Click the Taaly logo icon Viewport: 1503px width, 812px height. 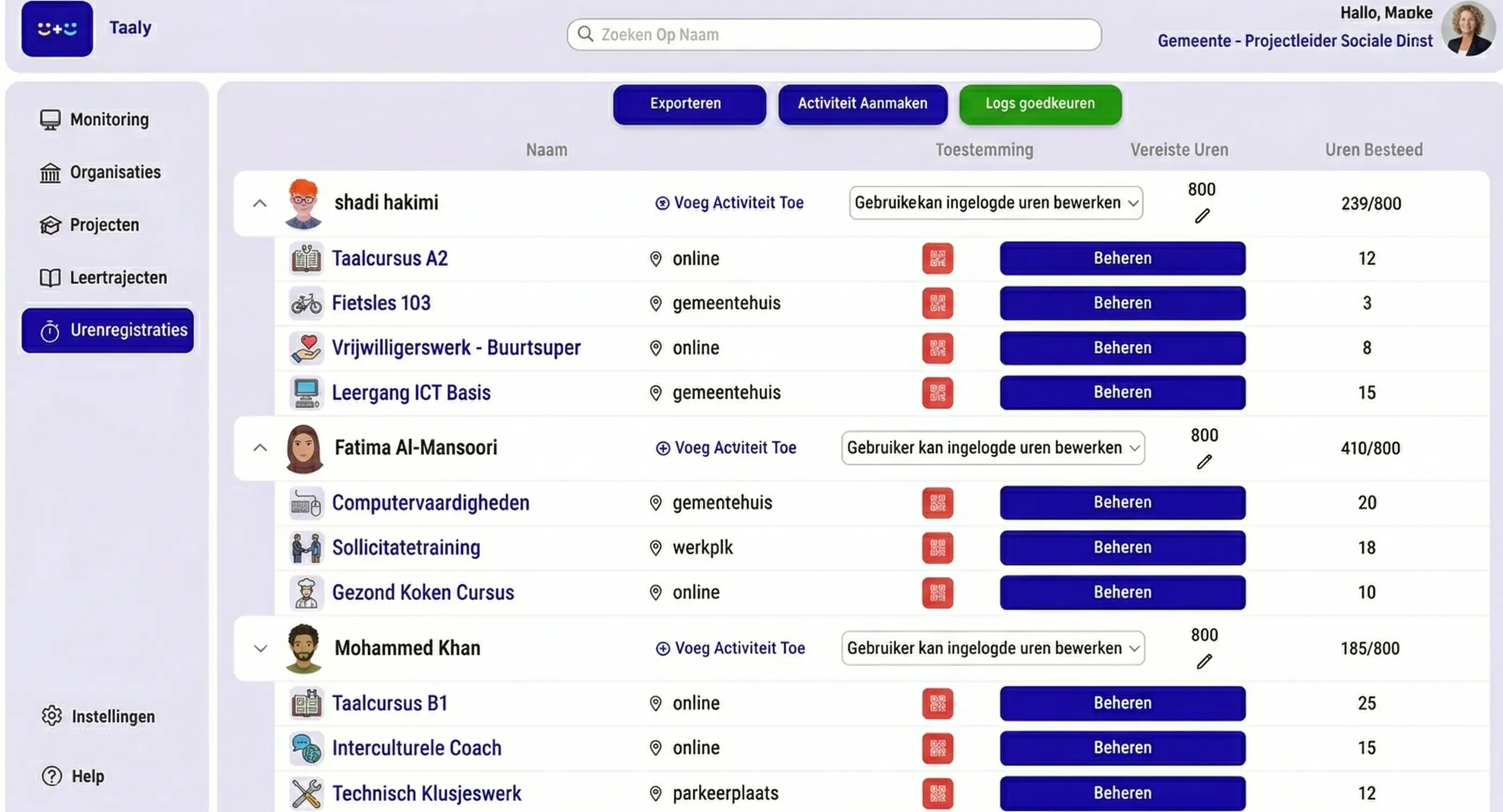coord(57,28)
